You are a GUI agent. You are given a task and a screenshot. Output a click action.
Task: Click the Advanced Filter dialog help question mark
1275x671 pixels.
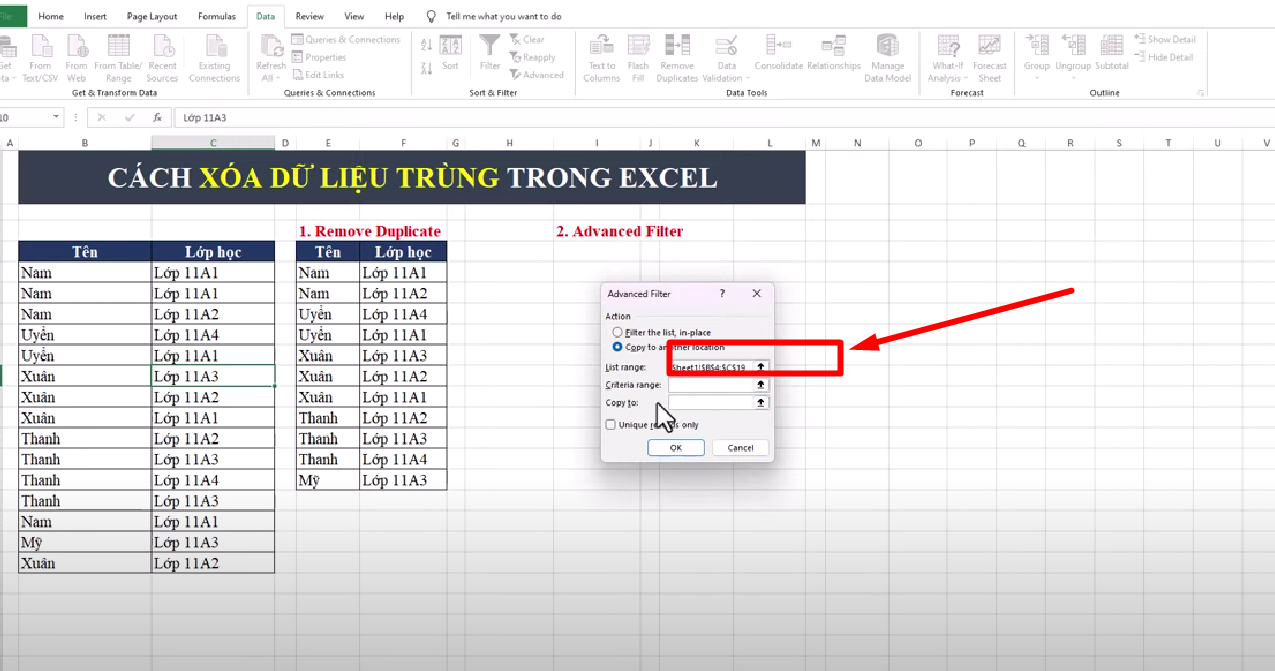(723, 293)
